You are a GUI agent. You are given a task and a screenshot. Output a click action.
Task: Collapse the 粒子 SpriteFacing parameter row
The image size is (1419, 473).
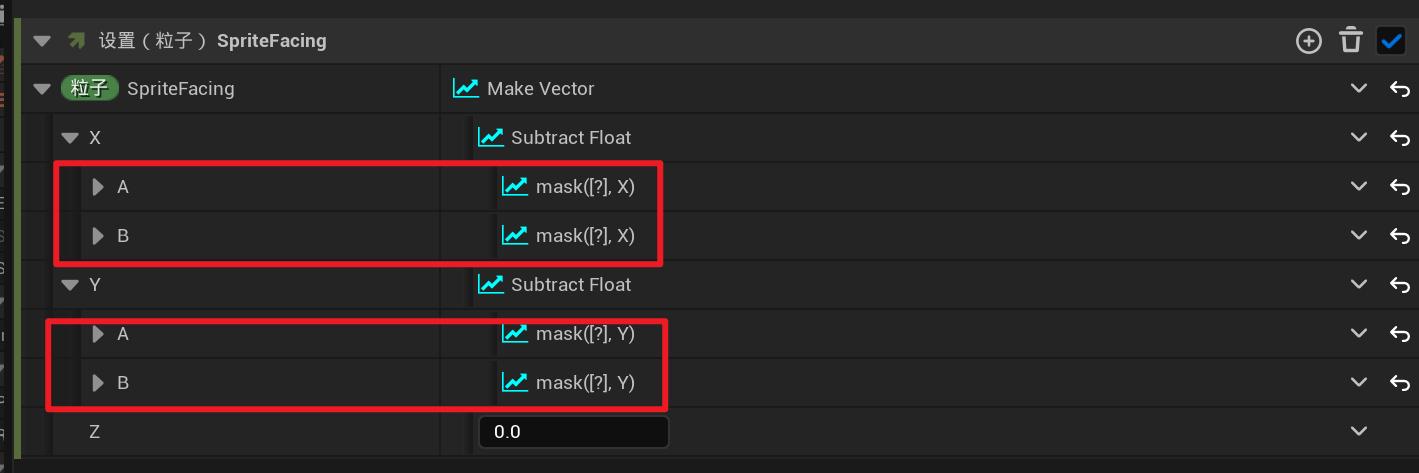(x=41, y=89)
